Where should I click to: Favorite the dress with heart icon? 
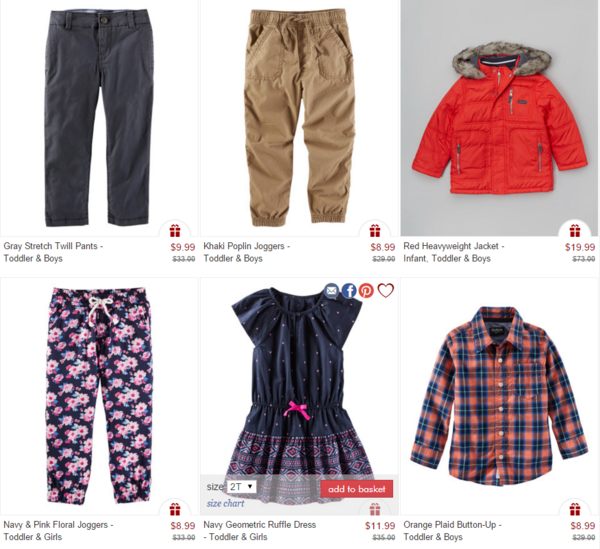coord(385,291)
